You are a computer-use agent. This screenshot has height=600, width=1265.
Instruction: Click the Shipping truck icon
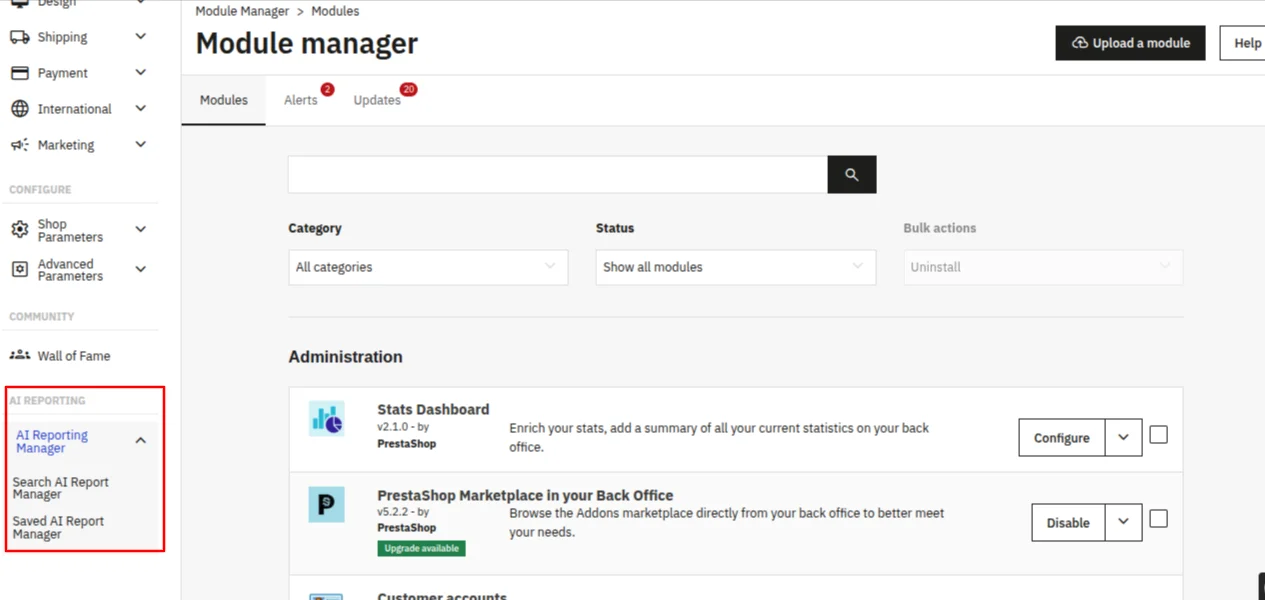[20, 37]
